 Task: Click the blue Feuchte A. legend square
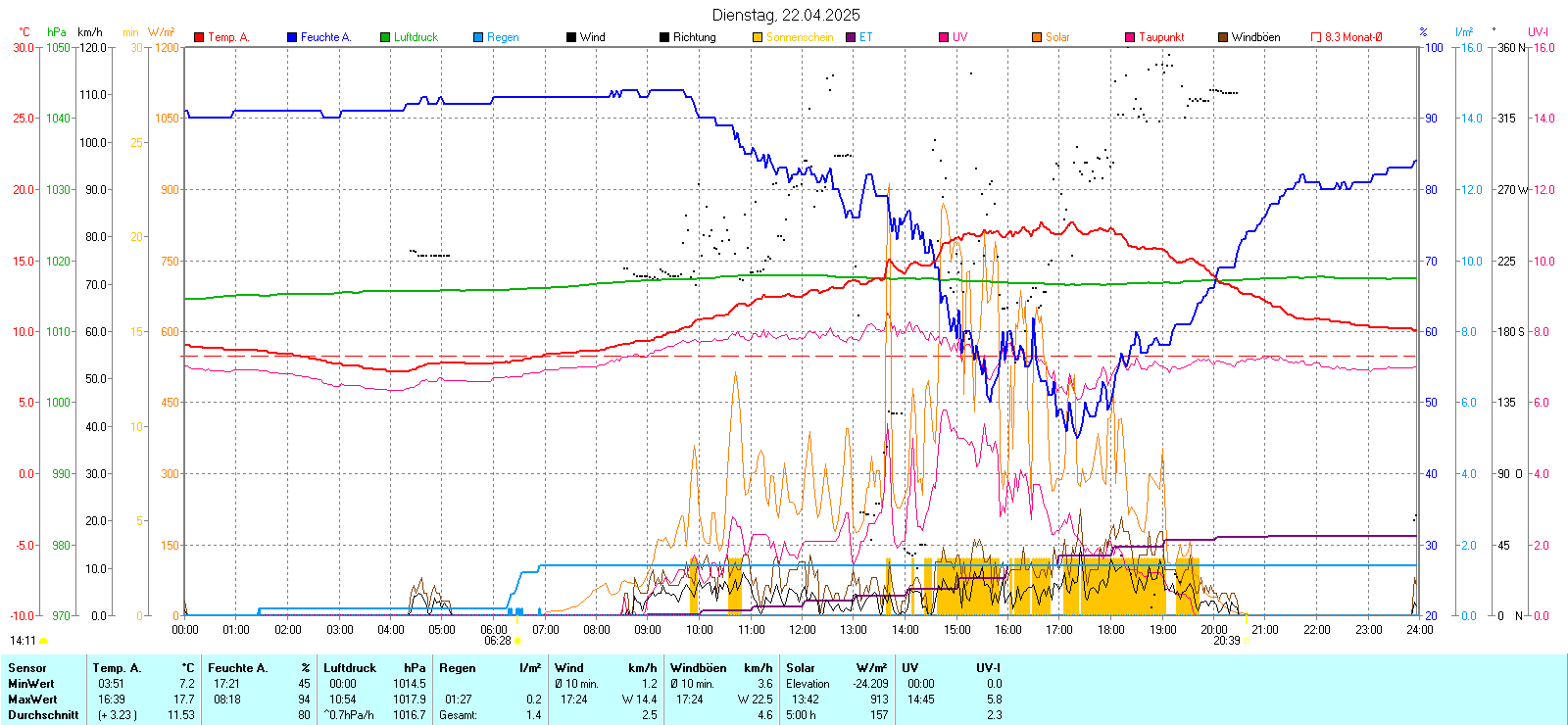pos(292,37)
